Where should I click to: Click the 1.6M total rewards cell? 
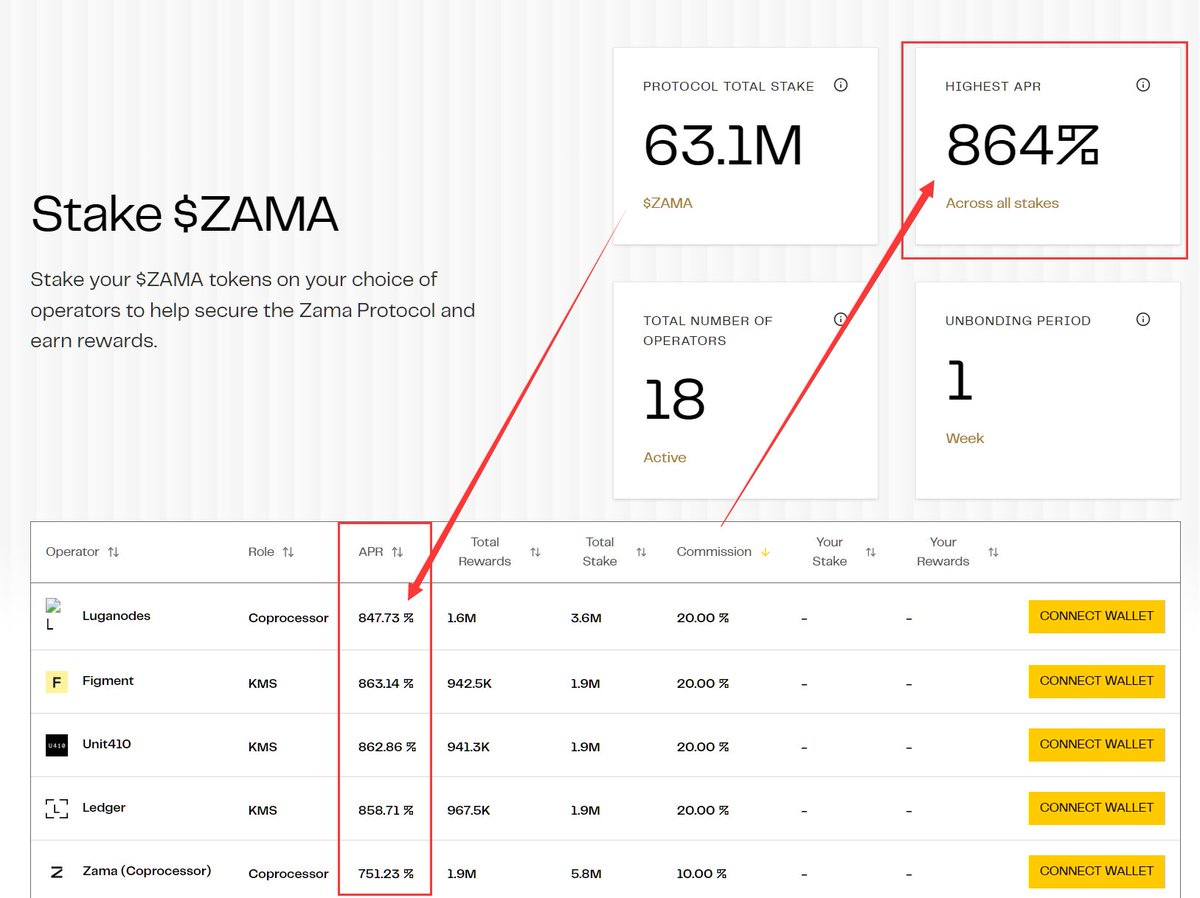pyautogui.click(x=461, y=618)
